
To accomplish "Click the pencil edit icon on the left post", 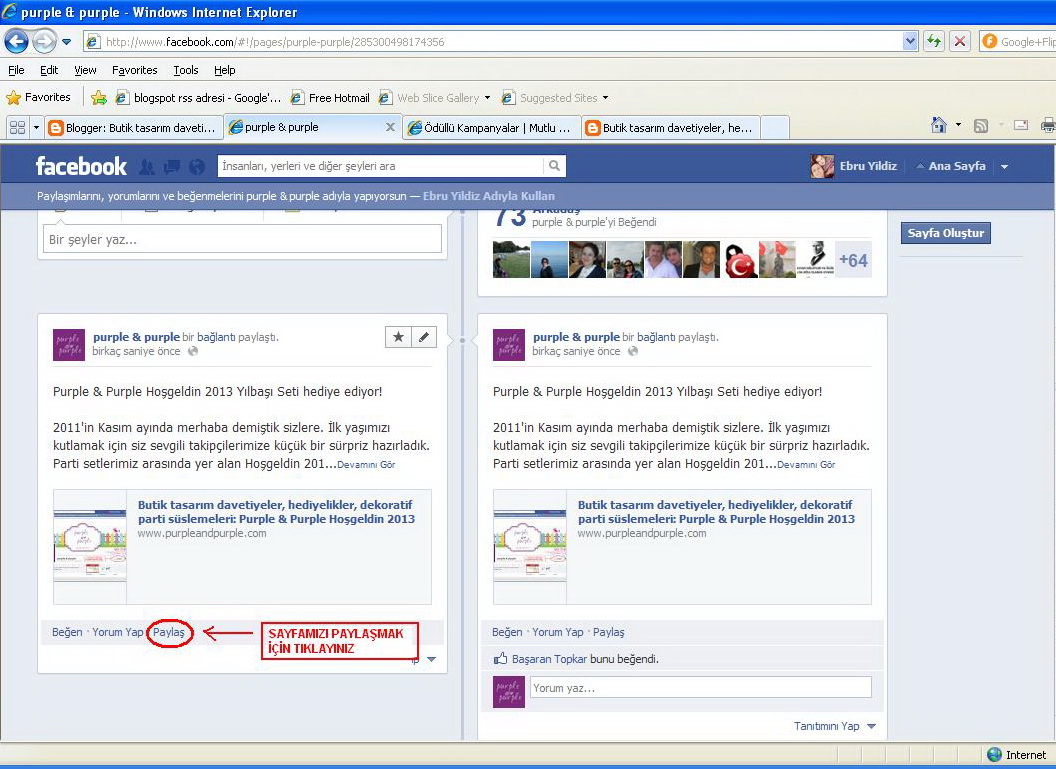I will point(424,337).
